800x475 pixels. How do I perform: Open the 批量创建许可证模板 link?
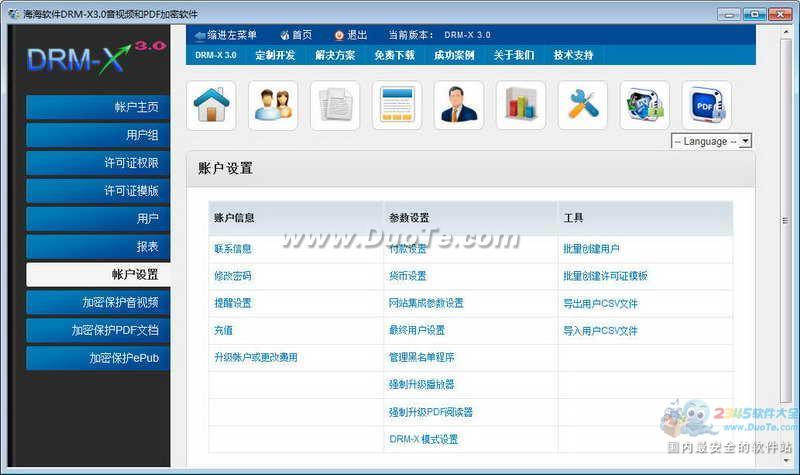point(605,276)
